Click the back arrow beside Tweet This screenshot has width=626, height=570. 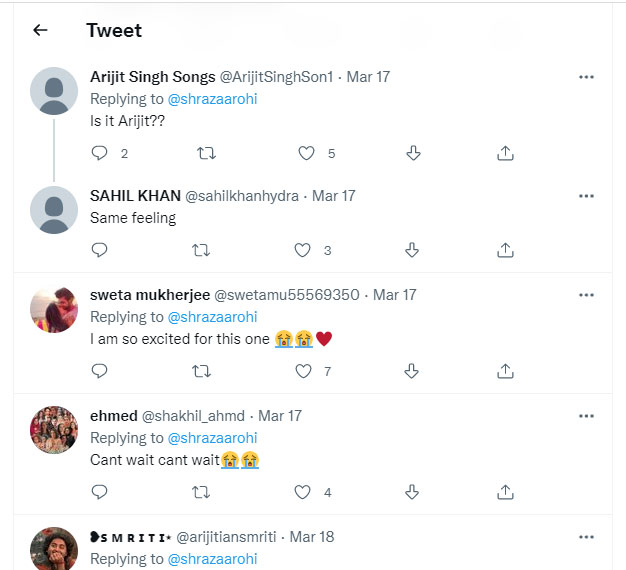point(40,30)
